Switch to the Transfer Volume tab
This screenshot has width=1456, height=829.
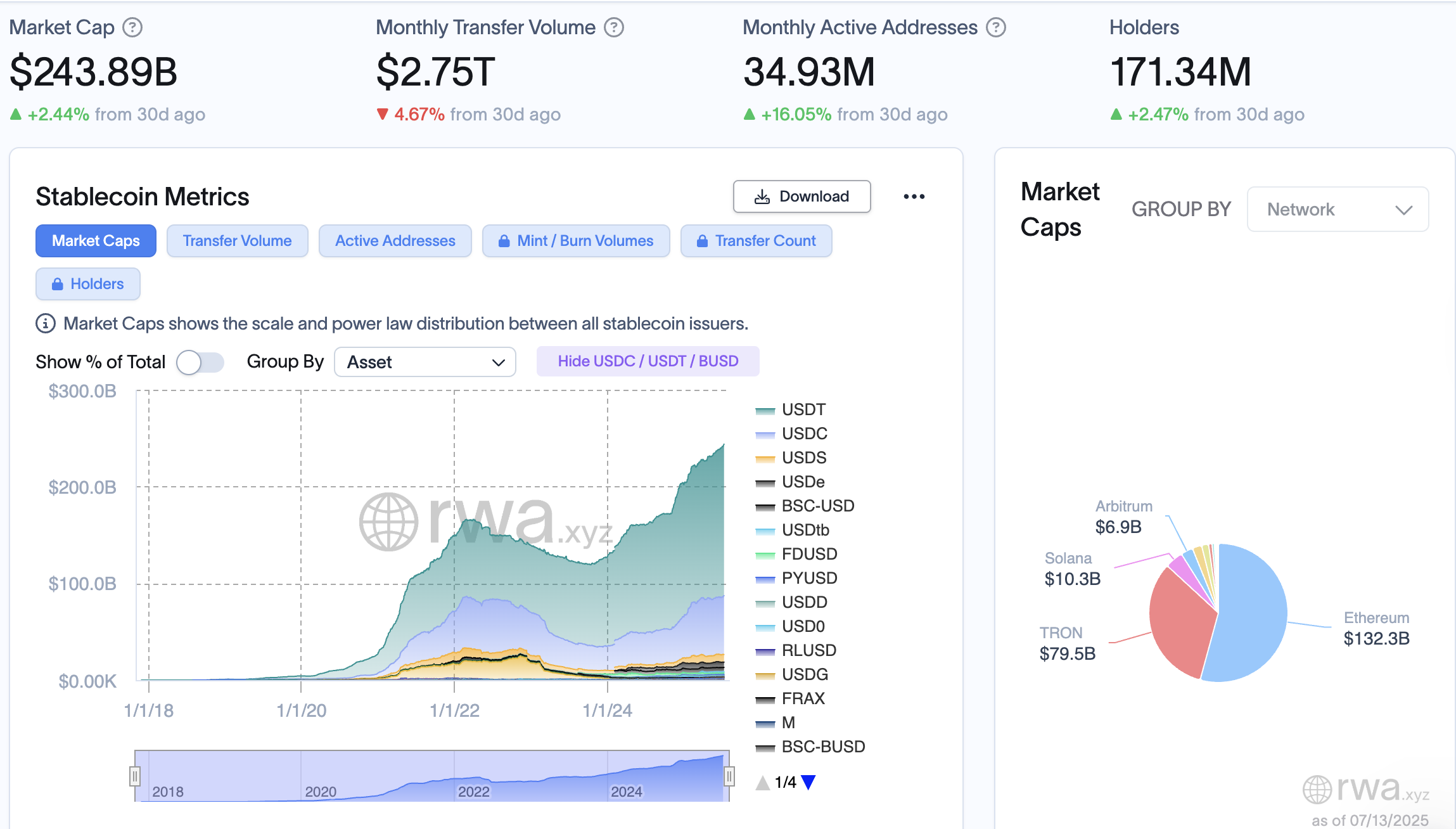[x=237, y=241]
